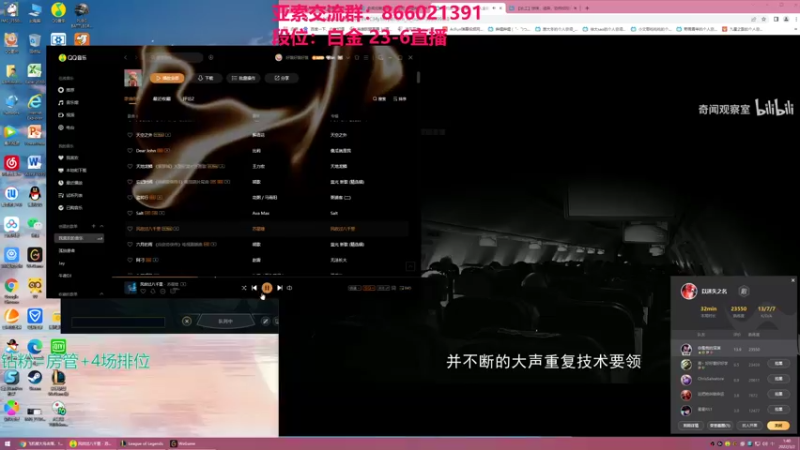Switch to the songs tab
The image size is (800, 450).
[x=131, y=99]
